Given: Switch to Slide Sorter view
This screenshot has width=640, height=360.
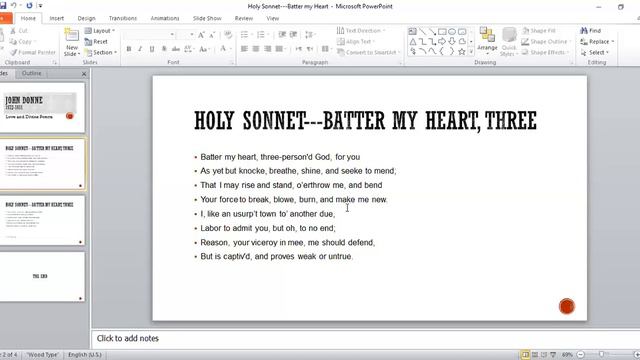Looking at the screenshot, I should [535, 355].
